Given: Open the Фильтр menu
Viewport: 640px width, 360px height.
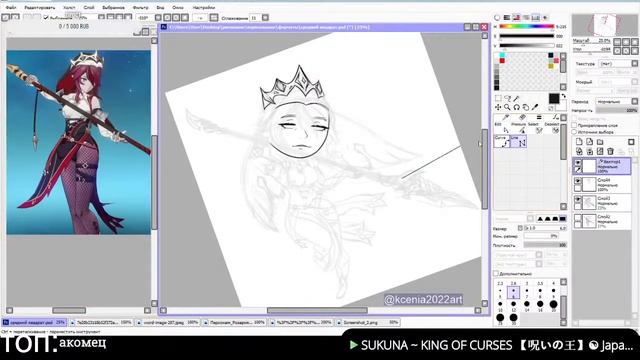Looking at the screenshot, I should (x=141, y=7).
